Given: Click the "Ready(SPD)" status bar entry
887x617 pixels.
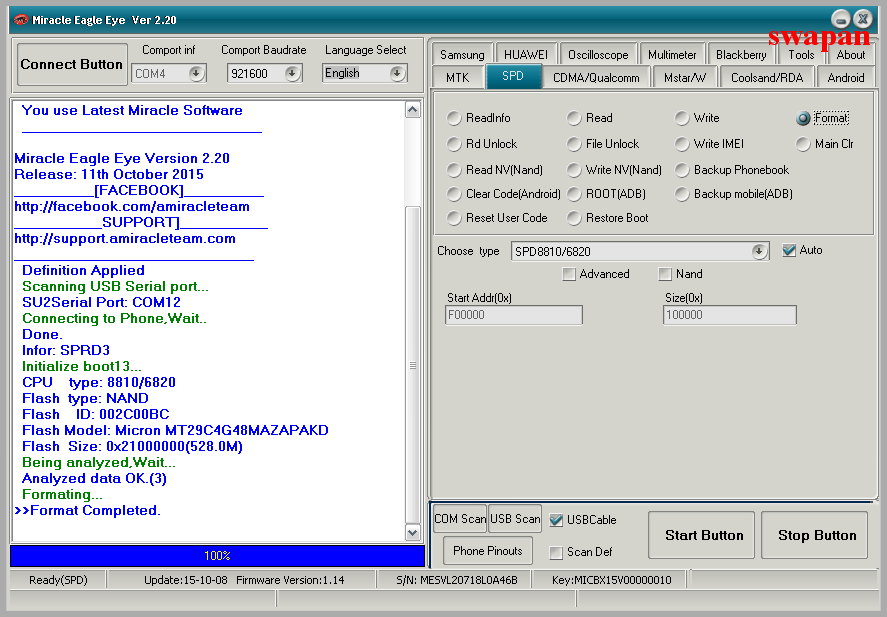Looking at the screenshot, I should coord(58,580).
